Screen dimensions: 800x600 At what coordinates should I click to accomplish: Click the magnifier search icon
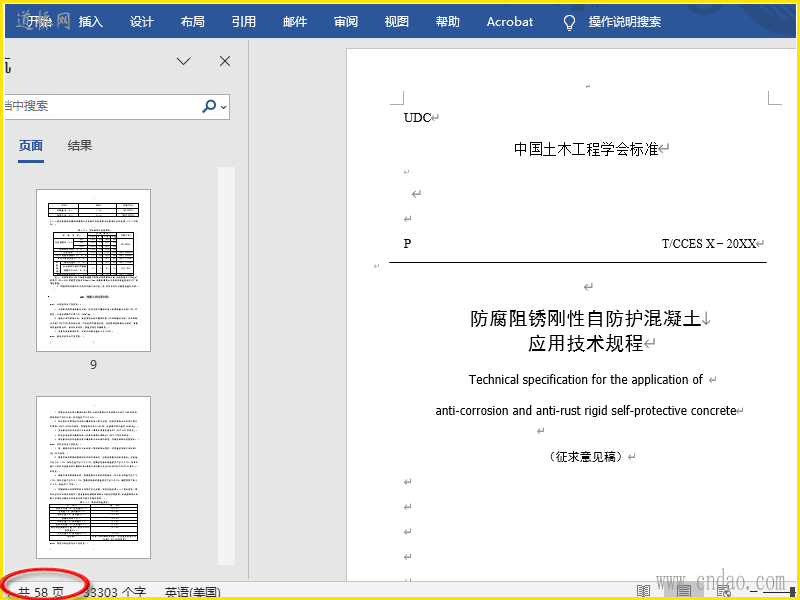209,106
